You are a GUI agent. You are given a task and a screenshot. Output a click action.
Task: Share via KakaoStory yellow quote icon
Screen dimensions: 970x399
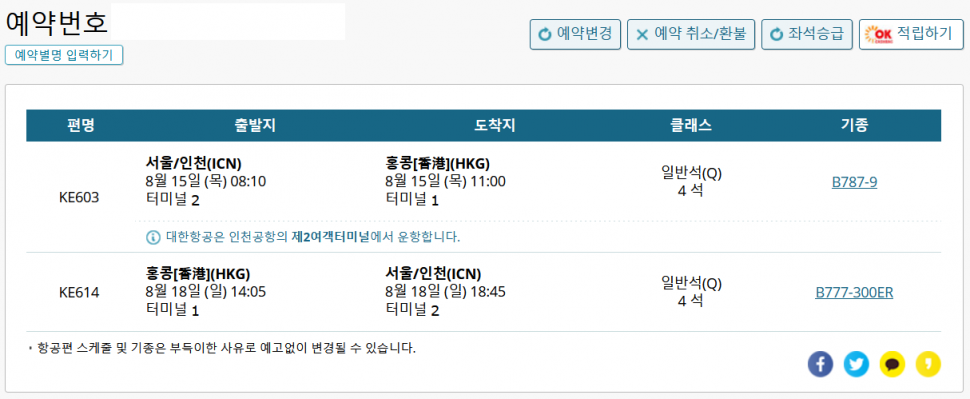point(928,364)
